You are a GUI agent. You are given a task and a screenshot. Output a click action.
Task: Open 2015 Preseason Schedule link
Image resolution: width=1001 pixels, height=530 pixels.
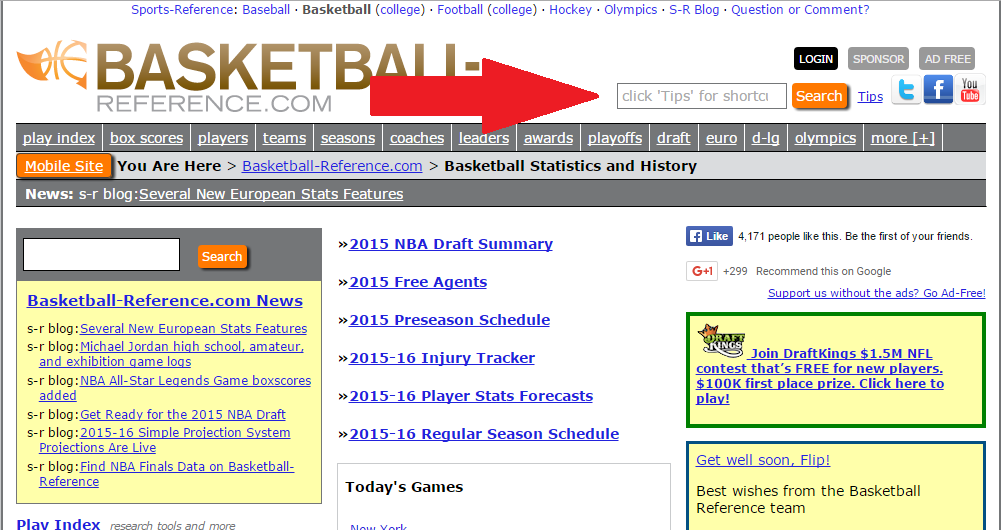tap(449, 319)
